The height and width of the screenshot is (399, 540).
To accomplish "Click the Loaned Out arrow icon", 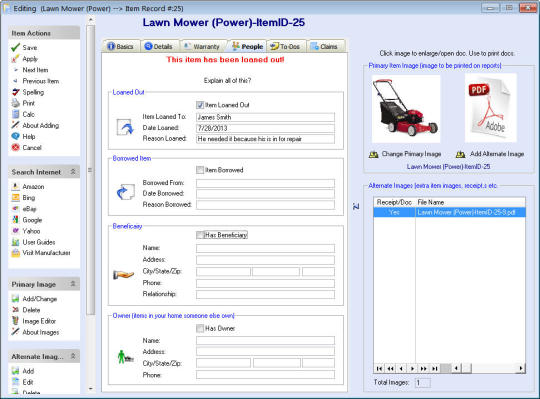I will (x=125, y=127).
